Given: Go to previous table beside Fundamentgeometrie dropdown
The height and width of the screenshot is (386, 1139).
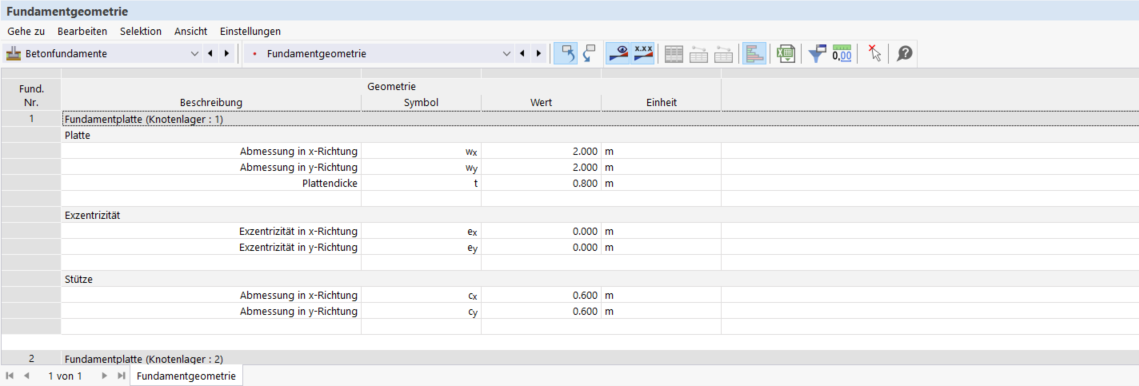Looking at the screenshot, I should (x=522, y=54).
